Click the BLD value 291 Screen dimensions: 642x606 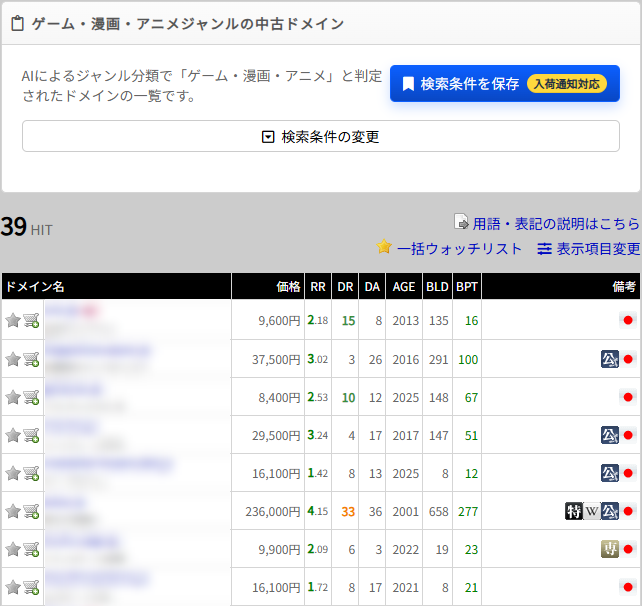439,359
